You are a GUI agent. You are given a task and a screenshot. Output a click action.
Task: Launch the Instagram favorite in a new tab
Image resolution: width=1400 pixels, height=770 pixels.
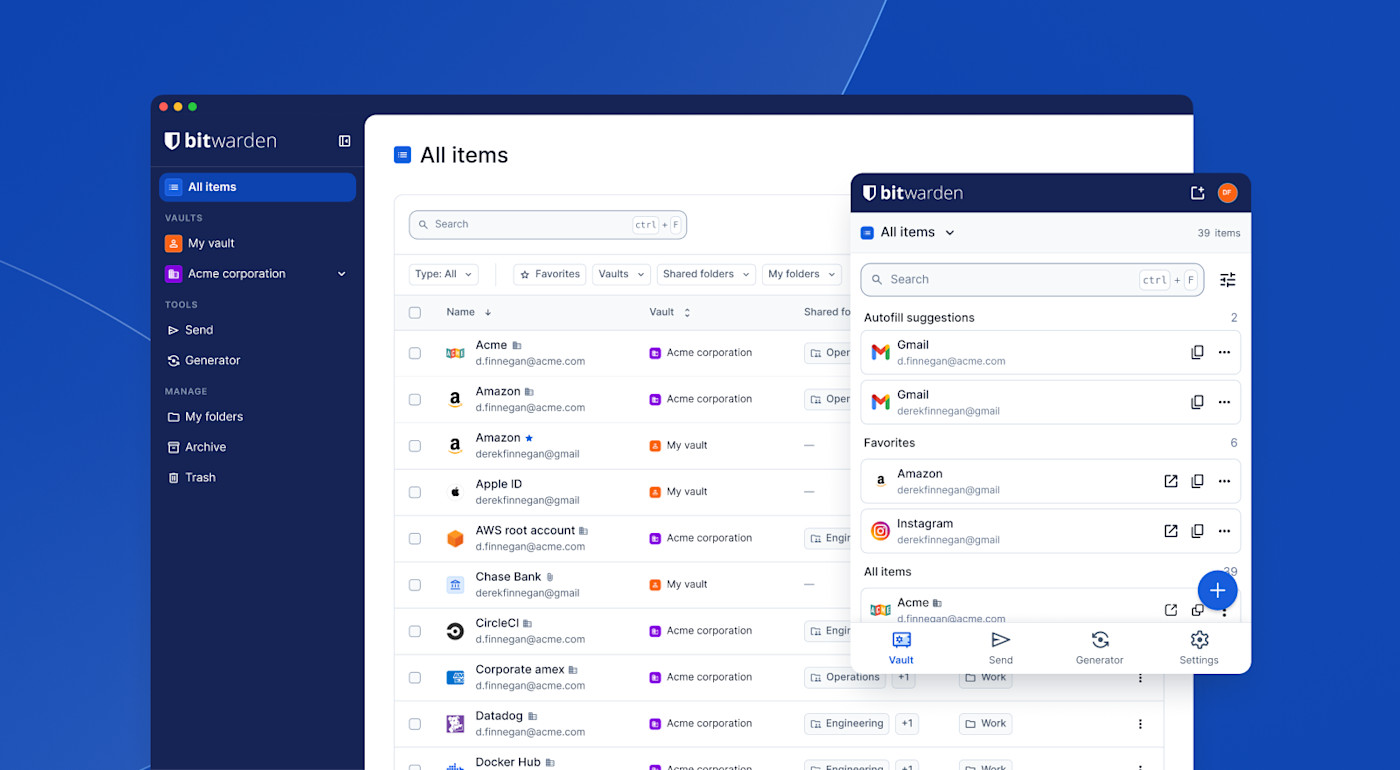1171,531
